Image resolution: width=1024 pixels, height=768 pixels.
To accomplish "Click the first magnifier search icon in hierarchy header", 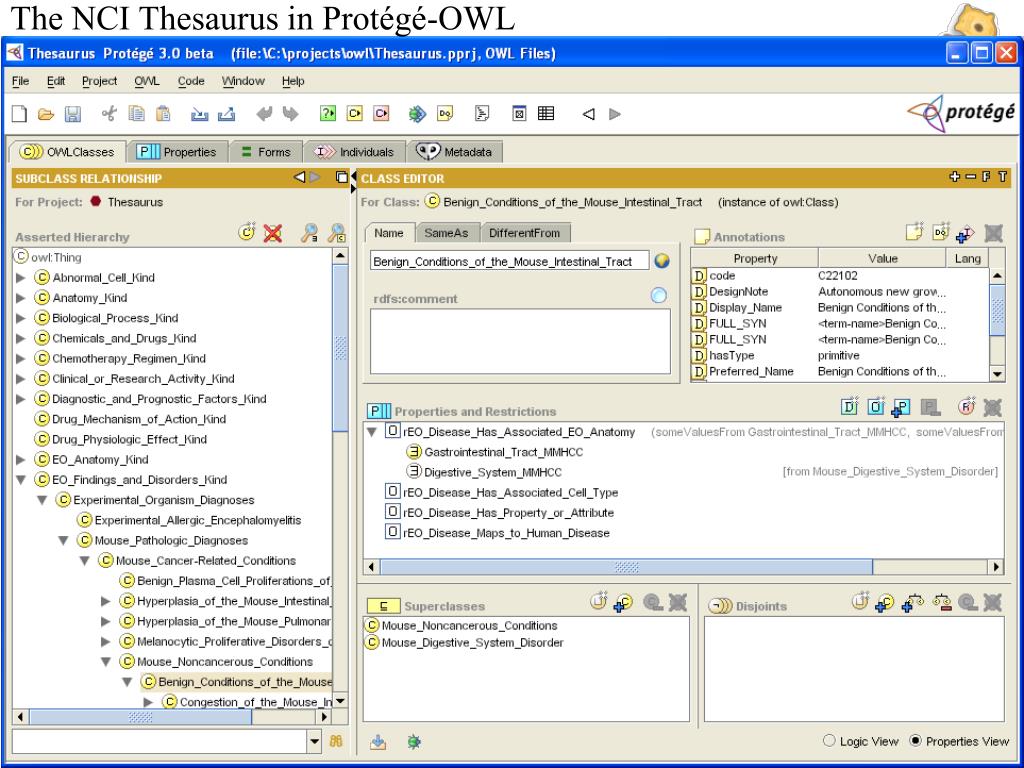I will click(310, 233).
